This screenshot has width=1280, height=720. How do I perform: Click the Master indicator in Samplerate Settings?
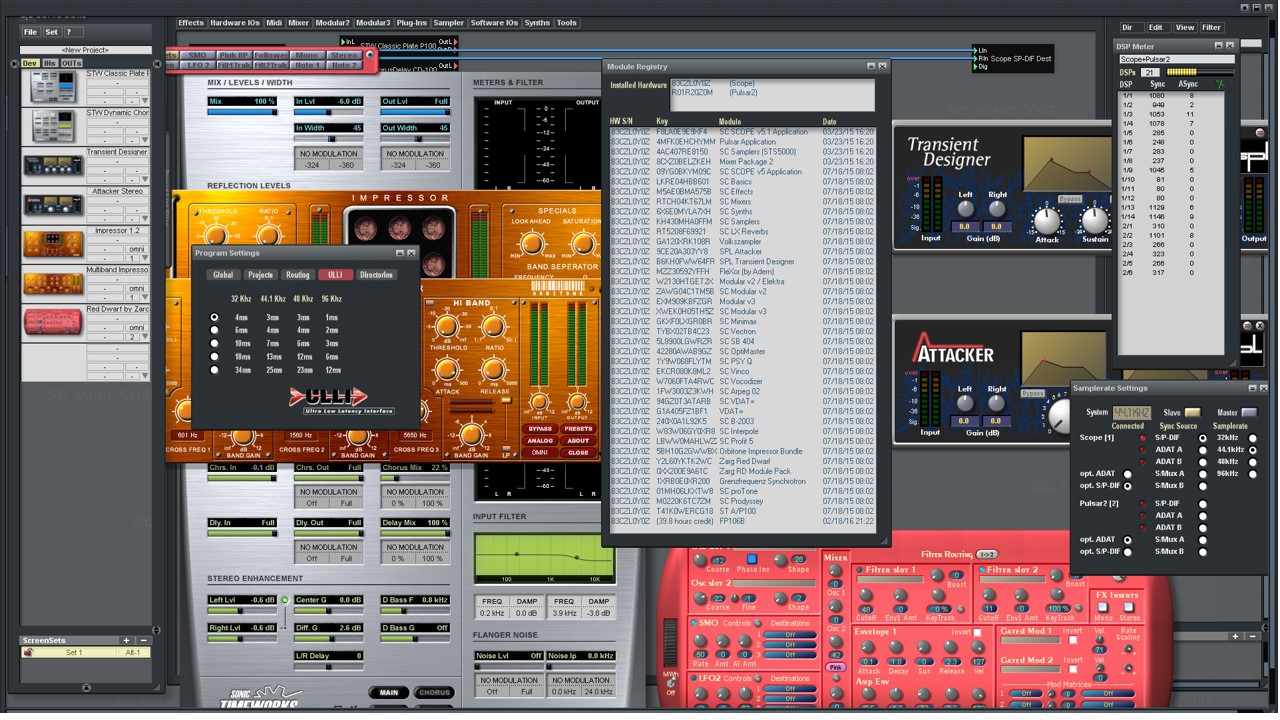[1248, 412]
